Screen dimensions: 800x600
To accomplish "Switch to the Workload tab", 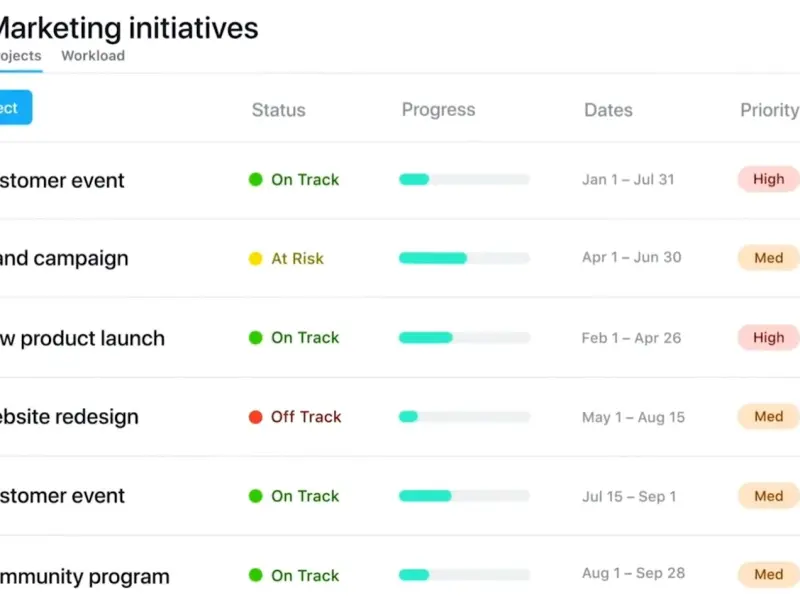I will coord(93,56).
